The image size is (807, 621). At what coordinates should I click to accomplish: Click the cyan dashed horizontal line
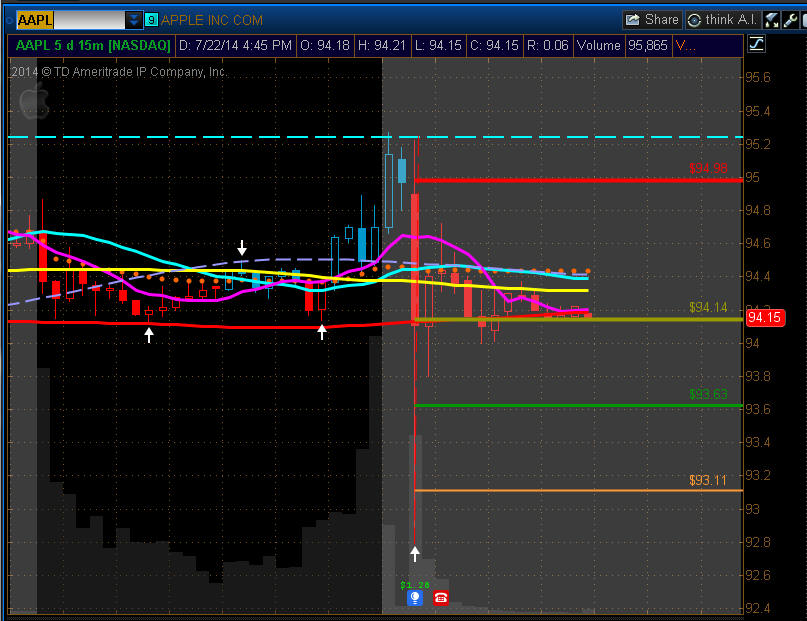tap(200, 136)
